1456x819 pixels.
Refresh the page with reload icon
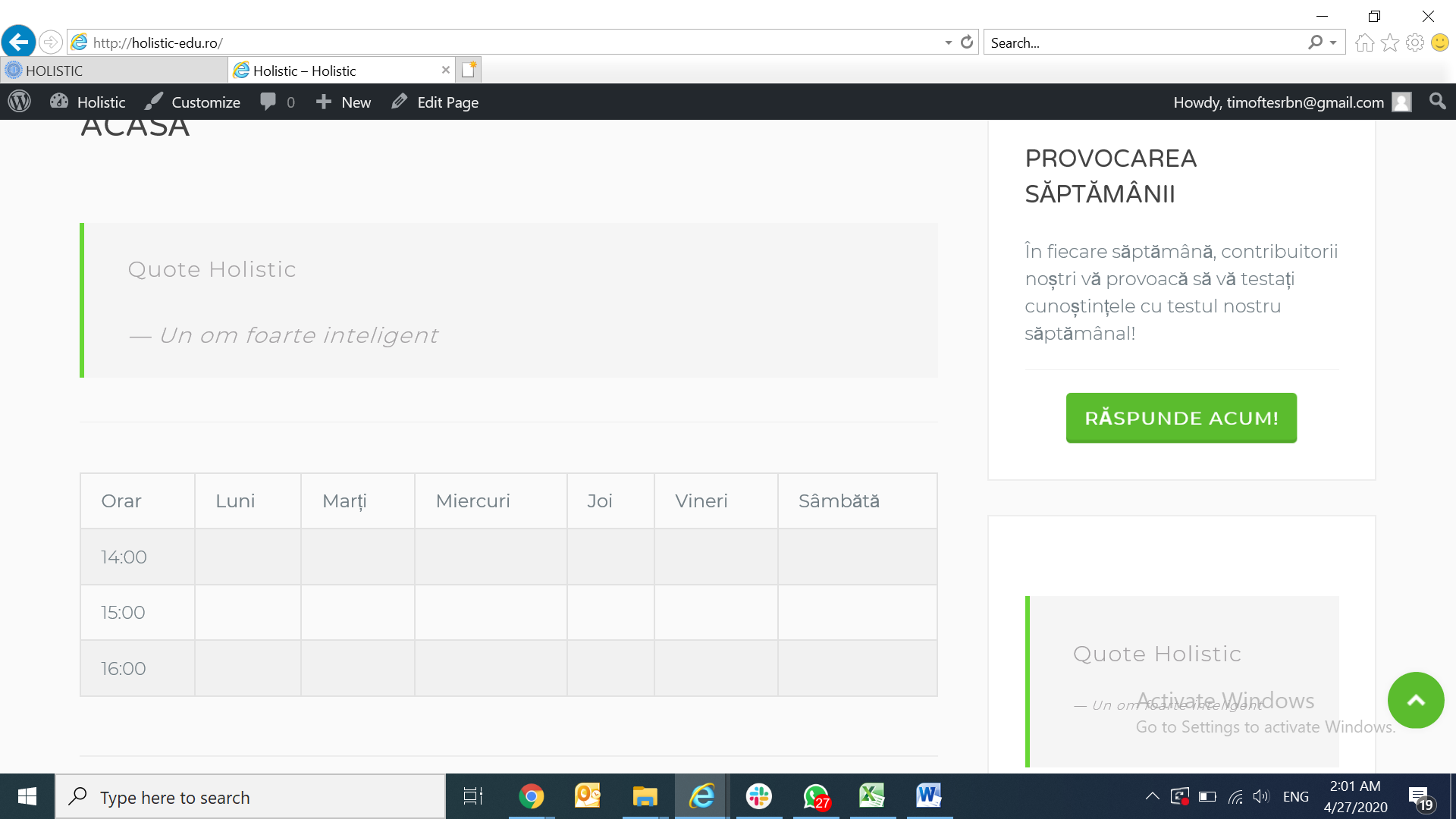coord(967,42)
